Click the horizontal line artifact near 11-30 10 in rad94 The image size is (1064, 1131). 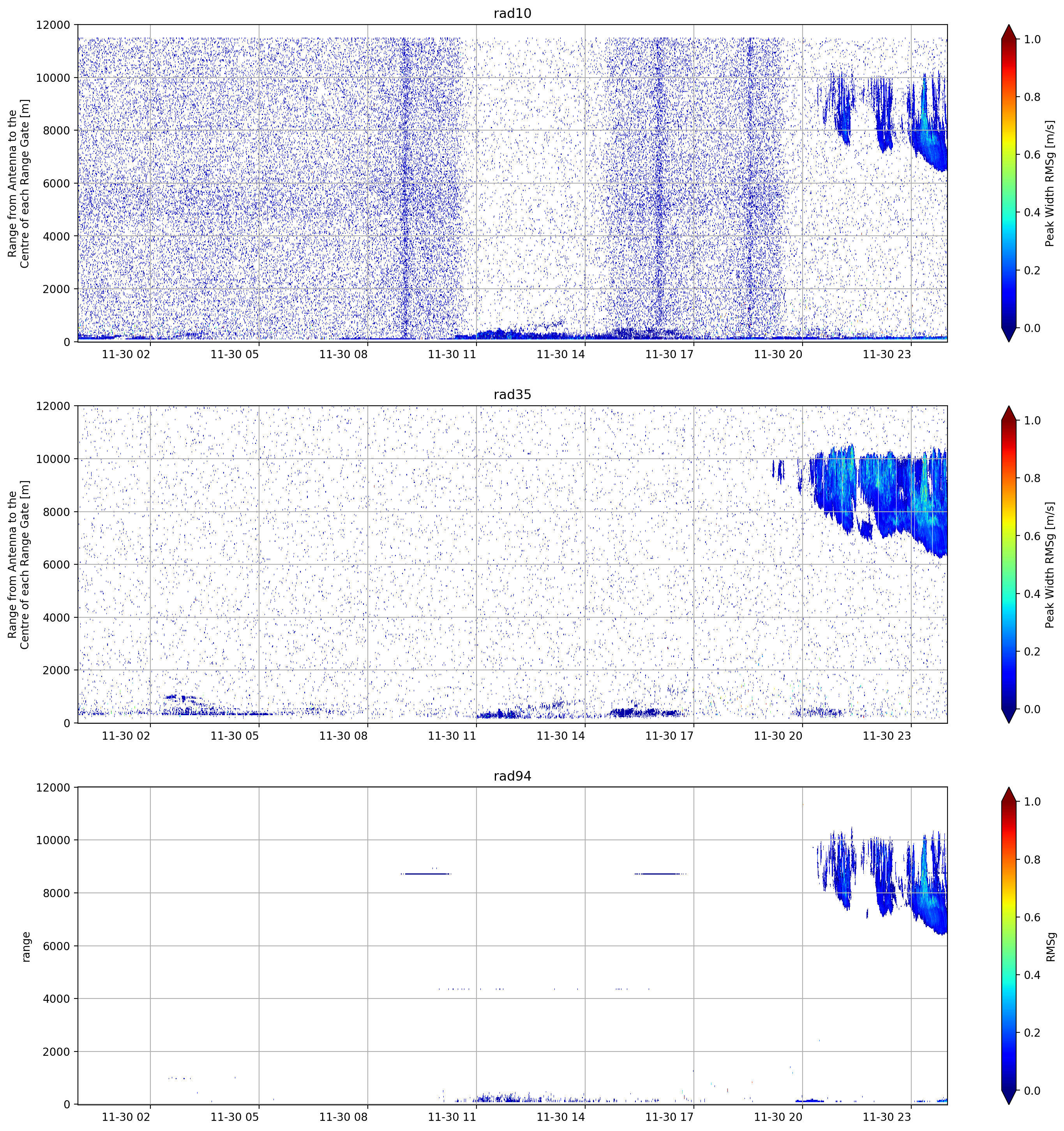click(425, 874)
